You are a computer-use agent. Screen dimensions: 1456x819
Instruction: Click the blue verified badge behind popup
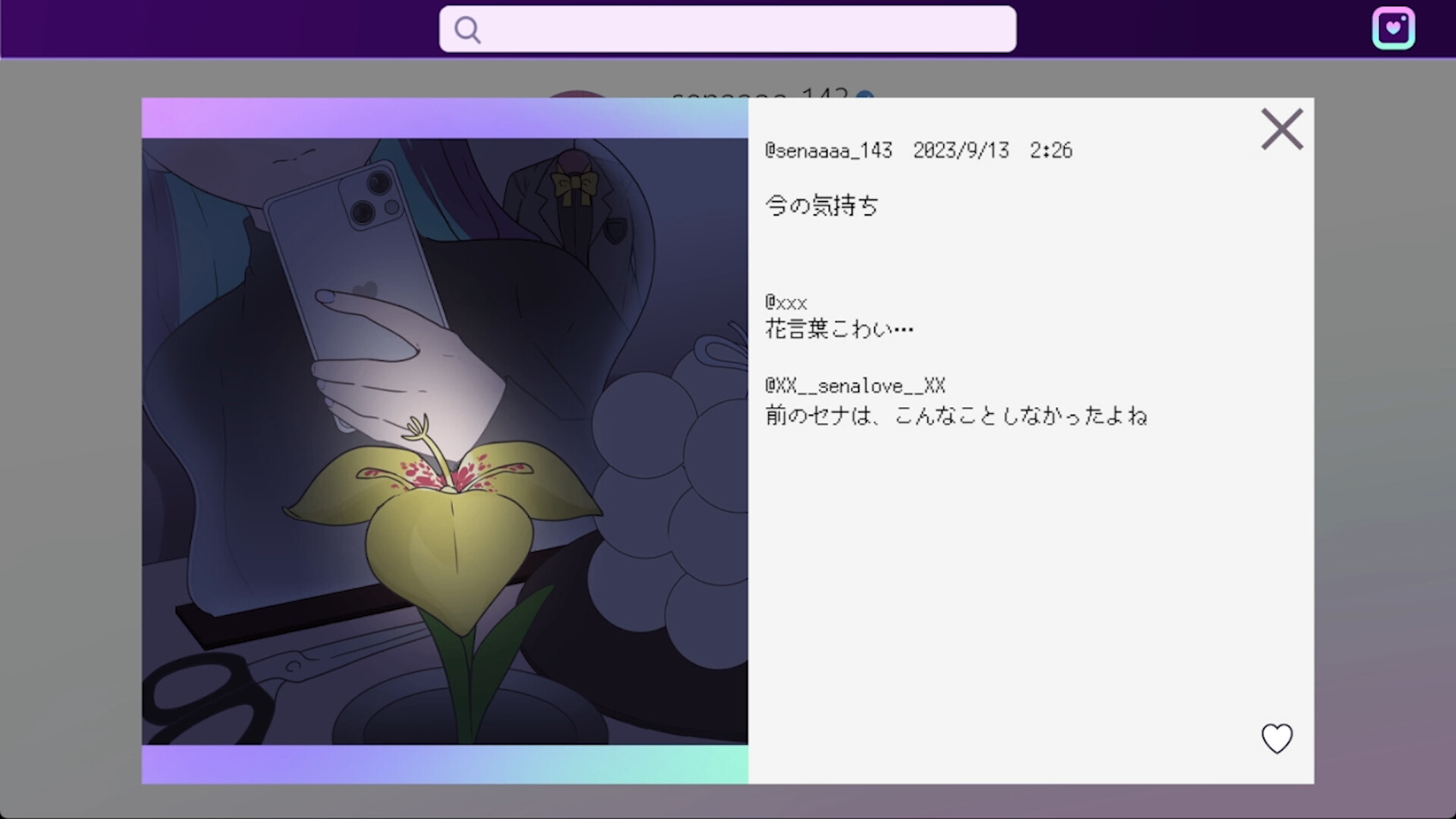pos(864,95)
